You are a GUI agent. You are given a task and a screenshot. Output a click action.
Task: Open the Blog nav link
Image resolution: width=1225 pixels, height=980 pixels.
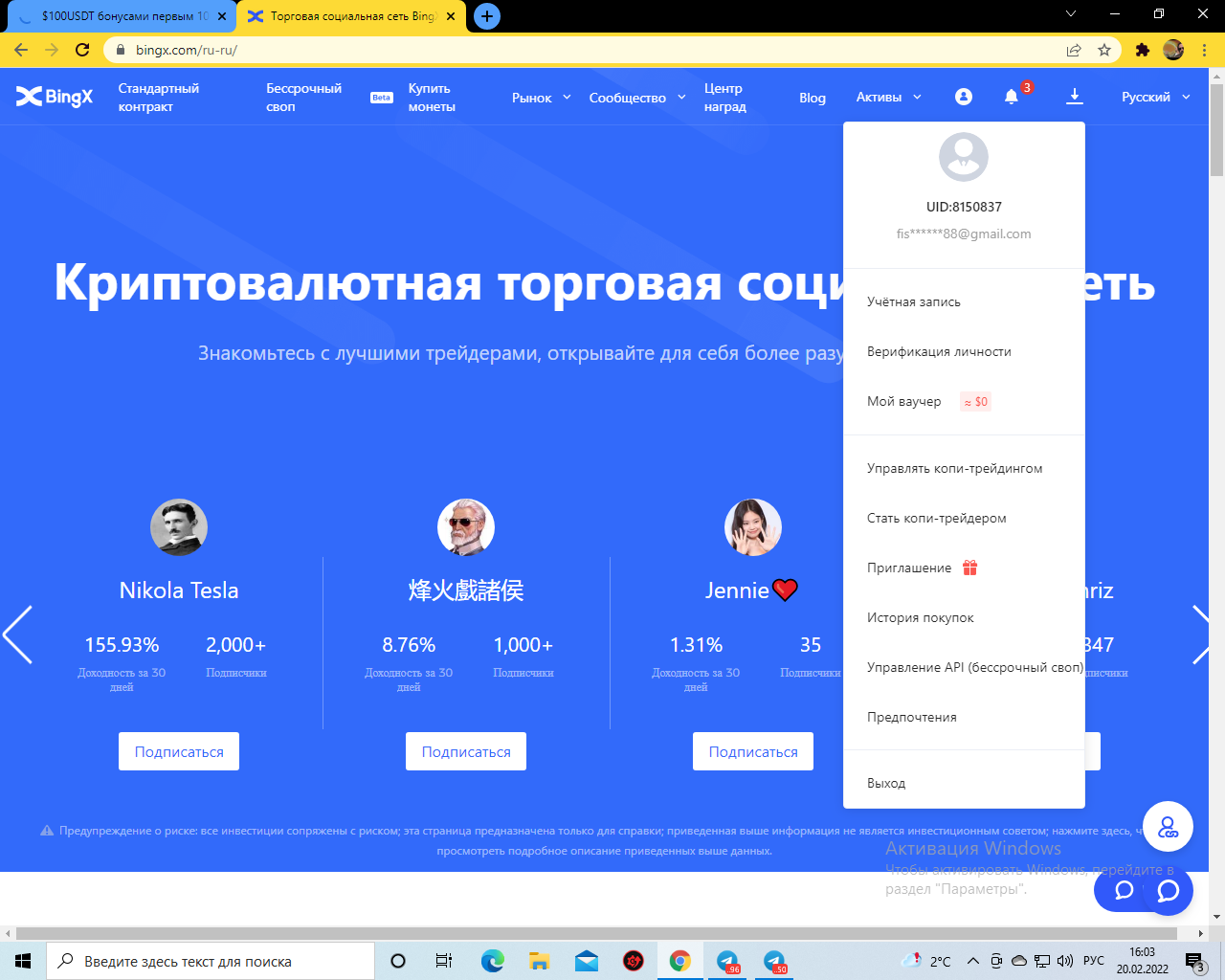[813, 98]
